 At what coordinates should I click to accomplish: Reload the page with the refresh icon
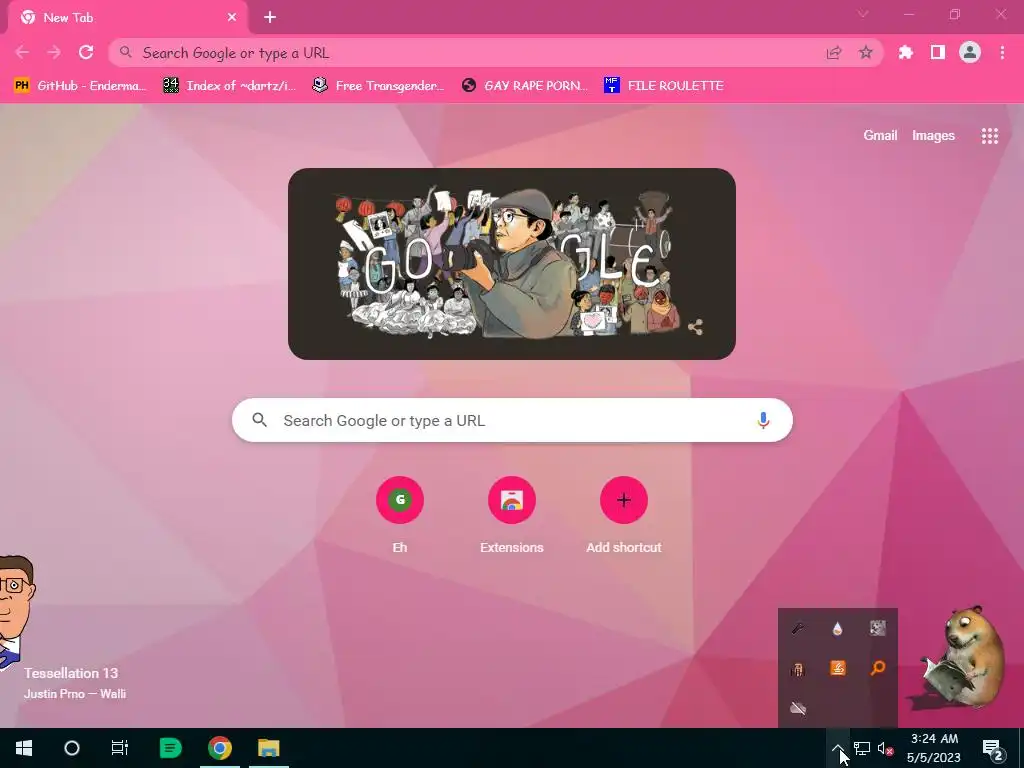(86, 52)
